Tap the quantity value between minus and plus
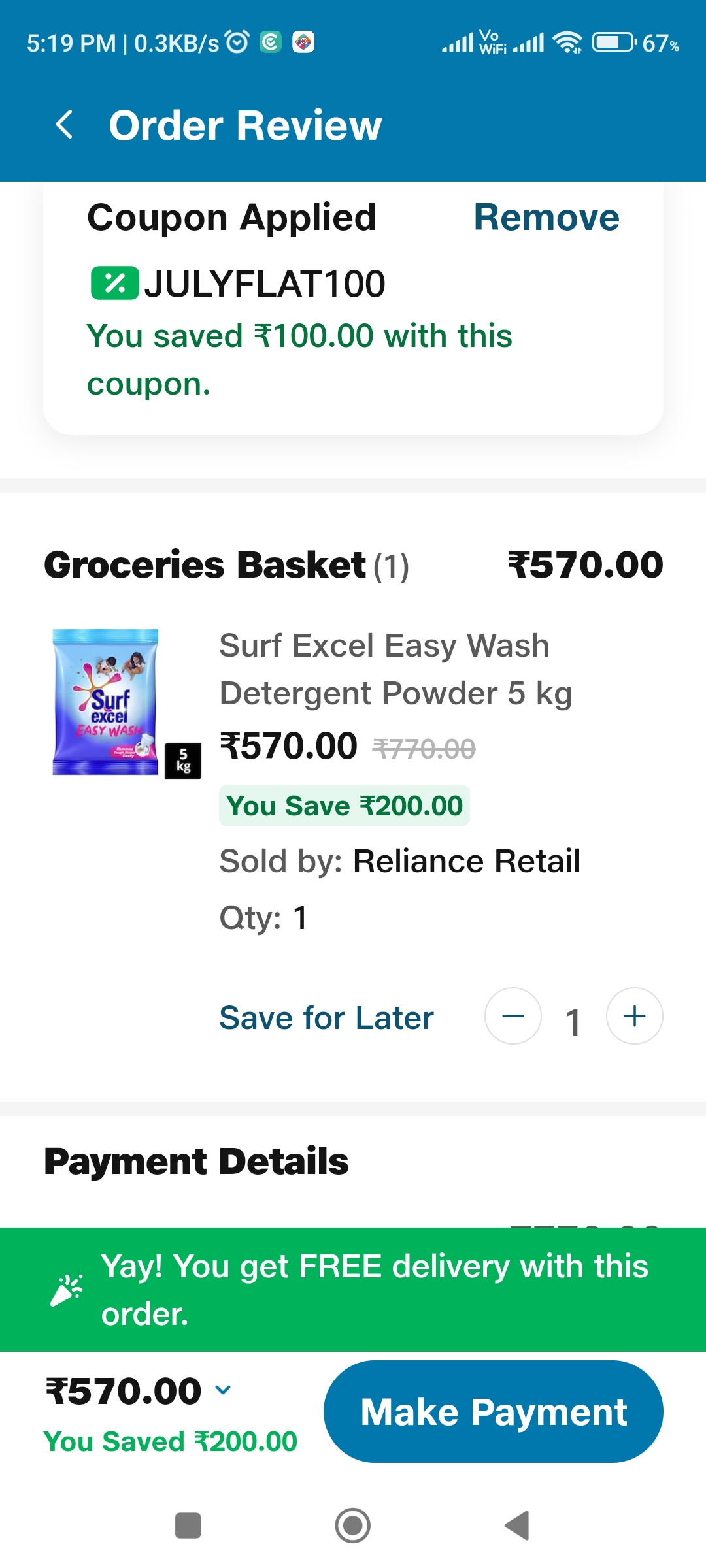 coord(573,1019)
